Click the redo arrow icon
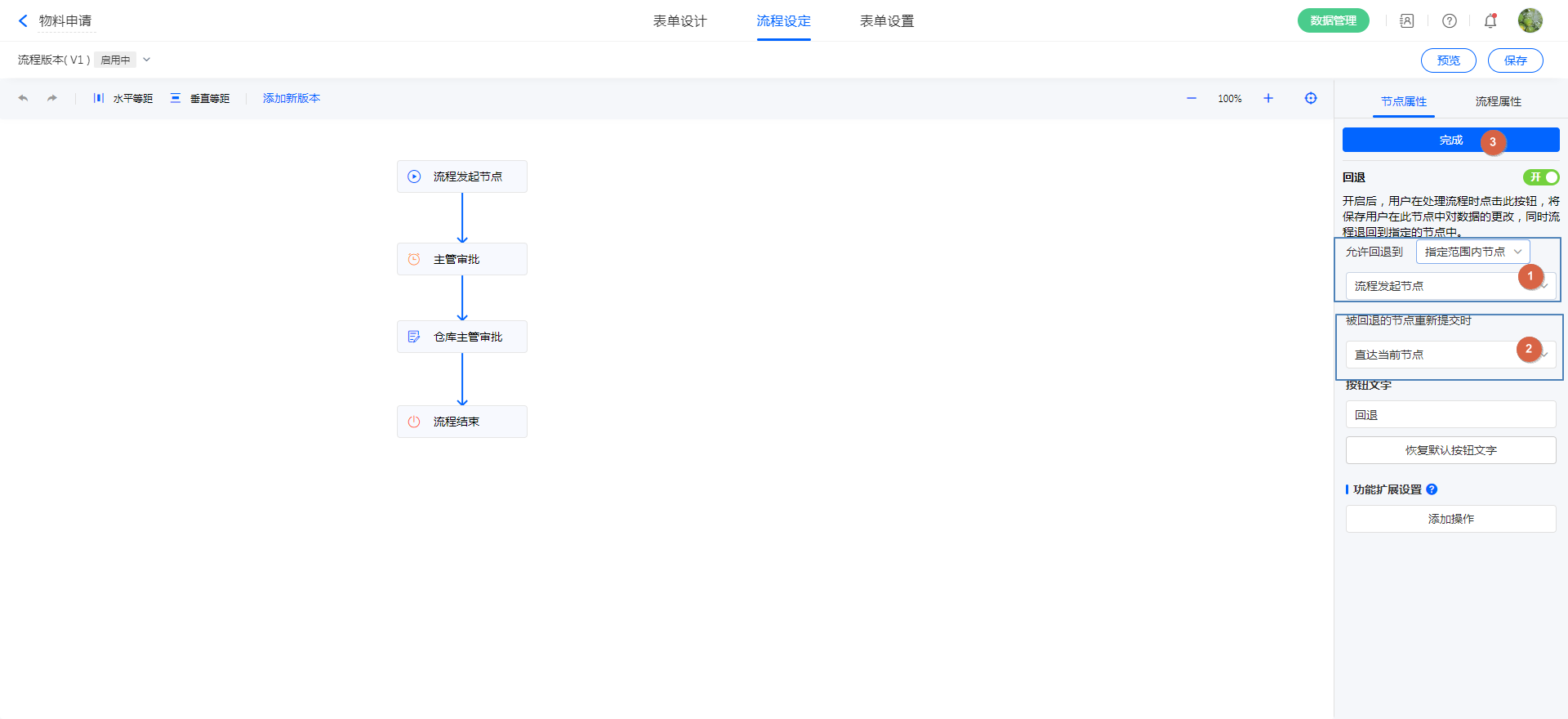Image resolution: width=1568 pixels, height=719 pixels. (52, 98)
